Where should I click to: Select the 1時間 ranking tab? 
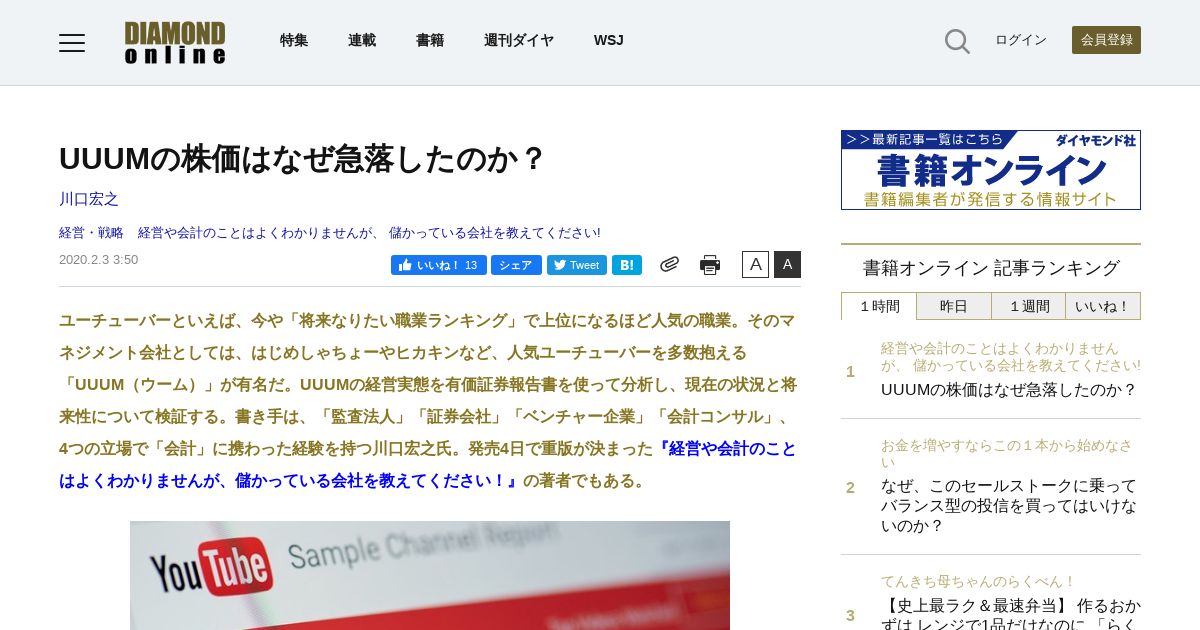(x=879, y=306)
